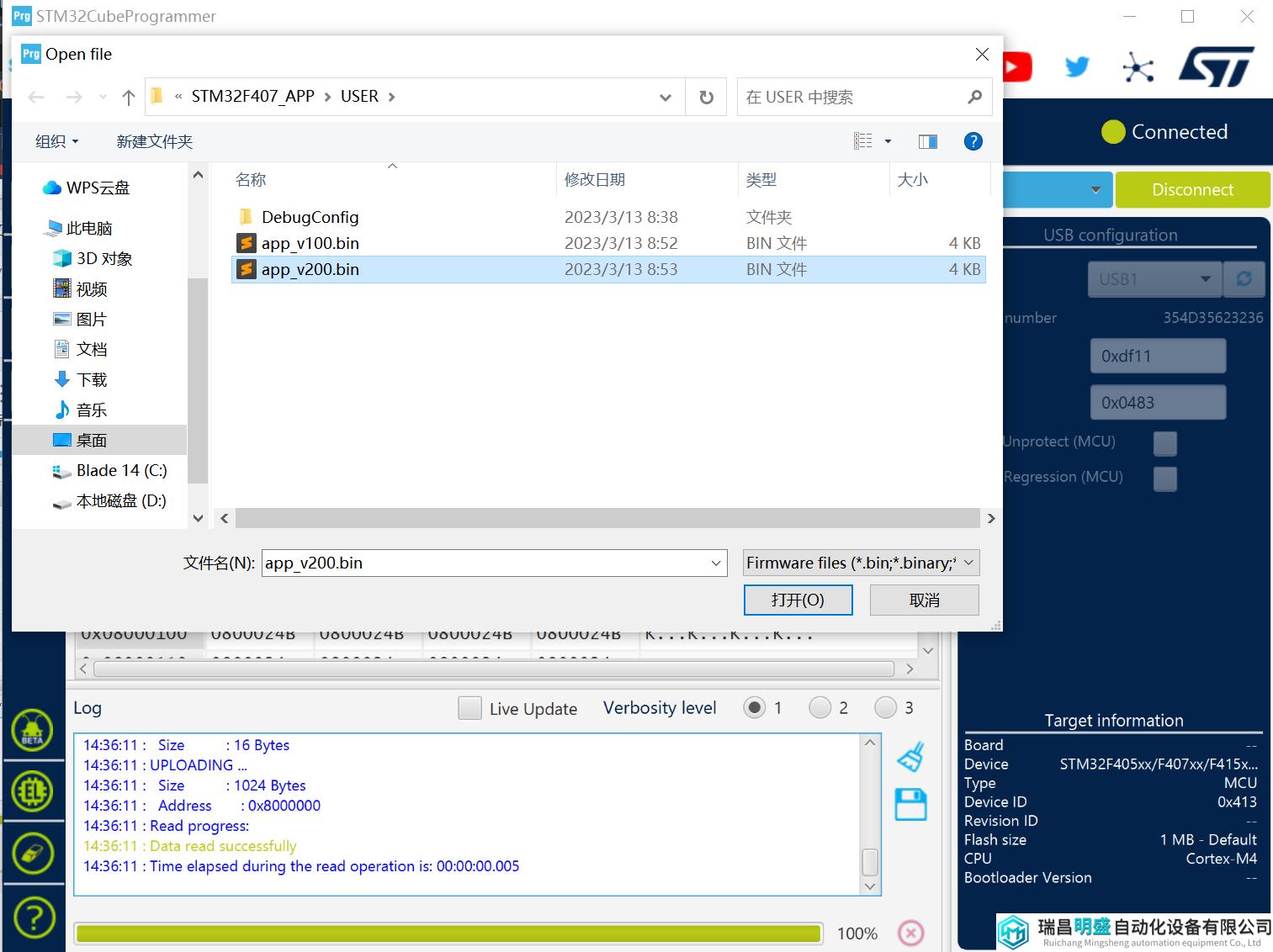1273x952 pixels.
Task: Save the log with the floppy disk icon
Action: click(x=910, y=805)
